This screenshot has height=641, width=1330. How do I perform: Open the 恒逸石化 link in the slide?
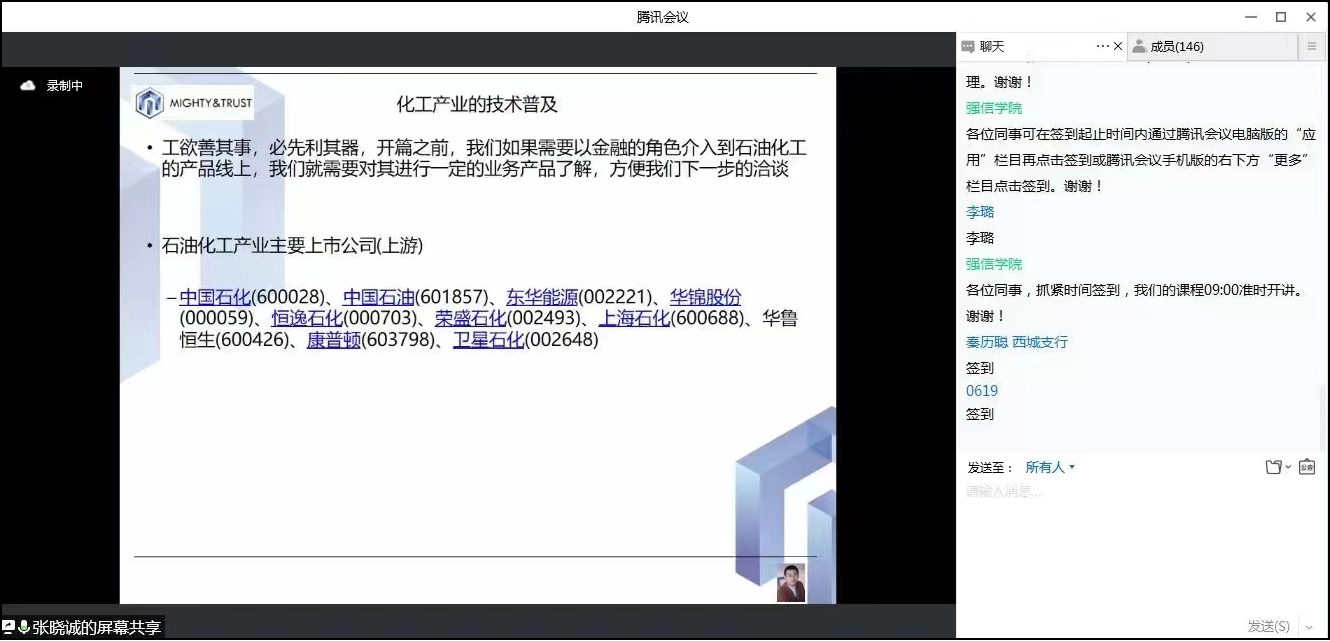[x=307, y=318]
